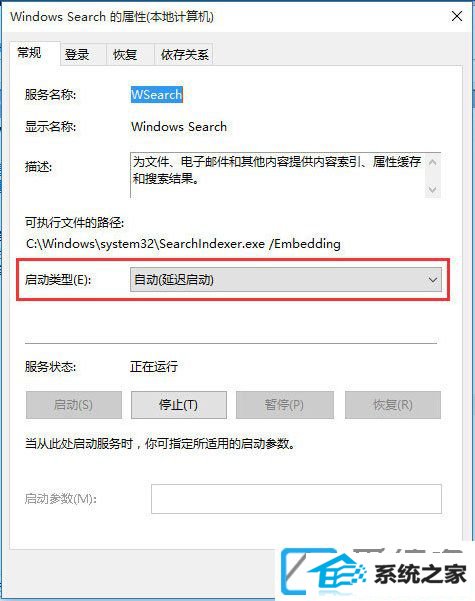Click description scrollbar up arrow

pyautogui.click(x=432, y=162)
